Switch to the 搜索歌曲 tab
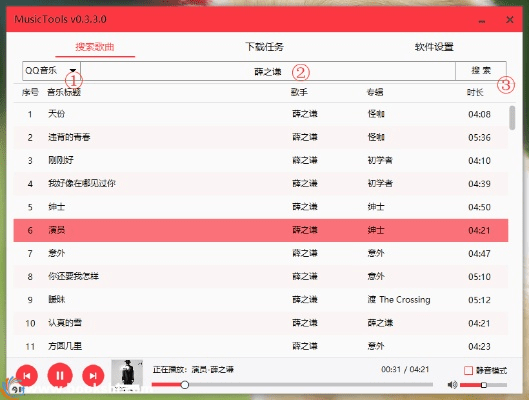 pos(95,47)
